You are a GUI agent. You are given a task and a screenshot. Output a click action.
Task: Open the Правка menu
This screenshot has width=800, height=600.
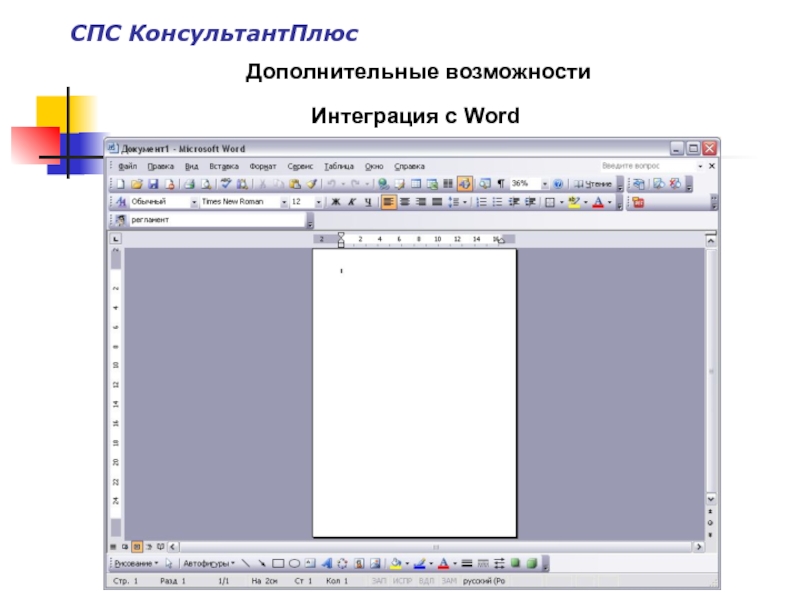[161, 166]
